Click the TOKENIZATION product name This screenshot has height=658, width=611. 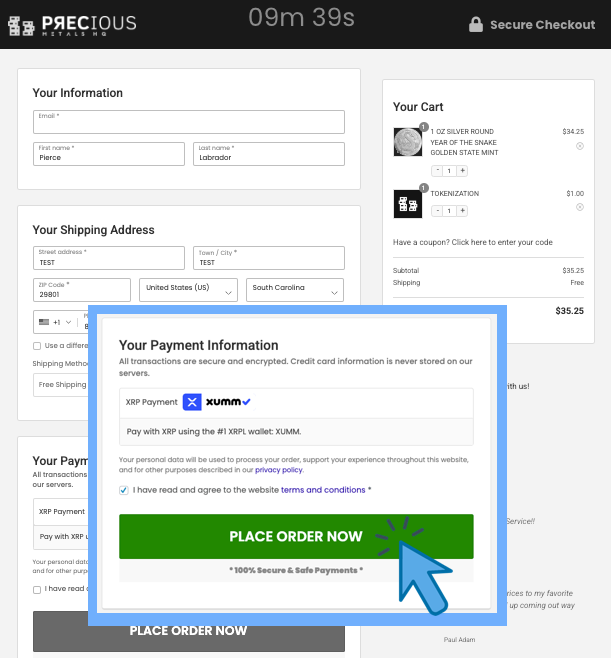point(454,193)
